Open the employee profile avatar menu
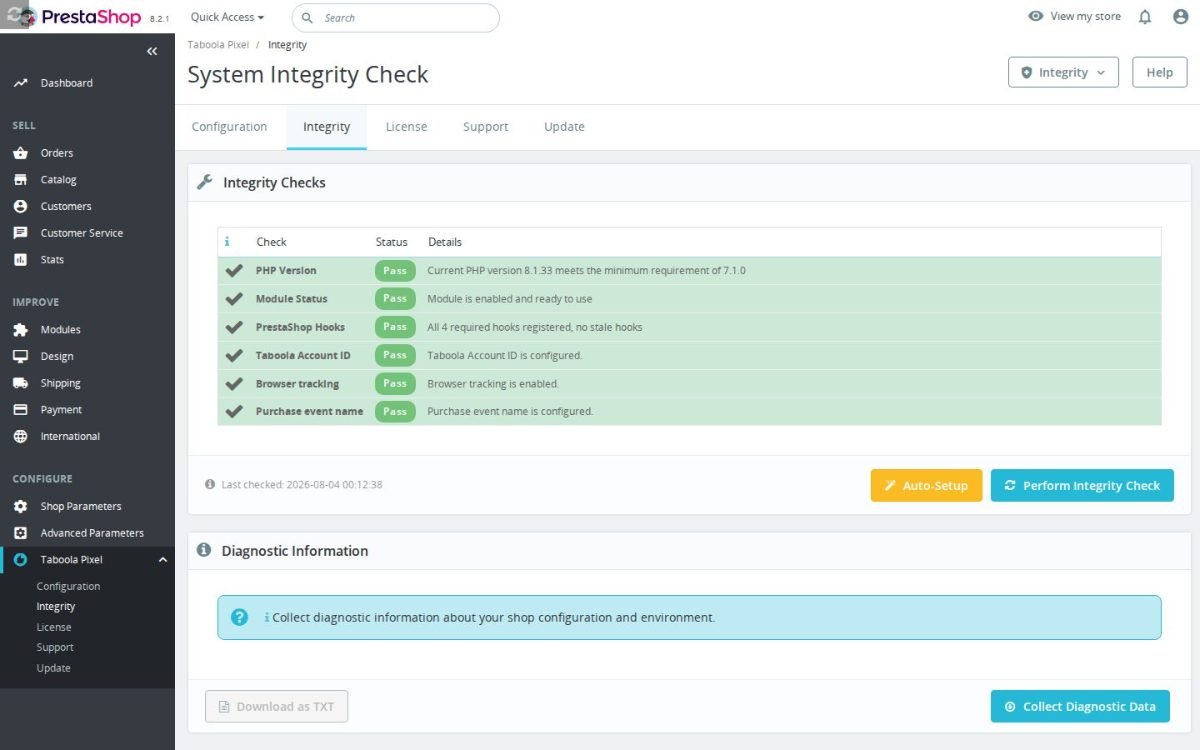Screen dimensions: 1200x750 [1180, 17]
